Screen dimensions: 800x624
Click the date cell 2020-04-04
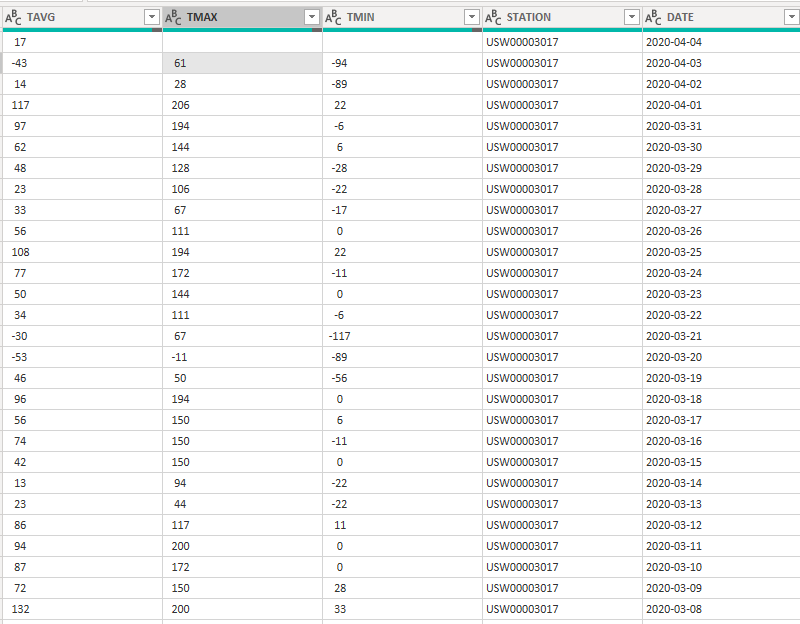[673, 42]
